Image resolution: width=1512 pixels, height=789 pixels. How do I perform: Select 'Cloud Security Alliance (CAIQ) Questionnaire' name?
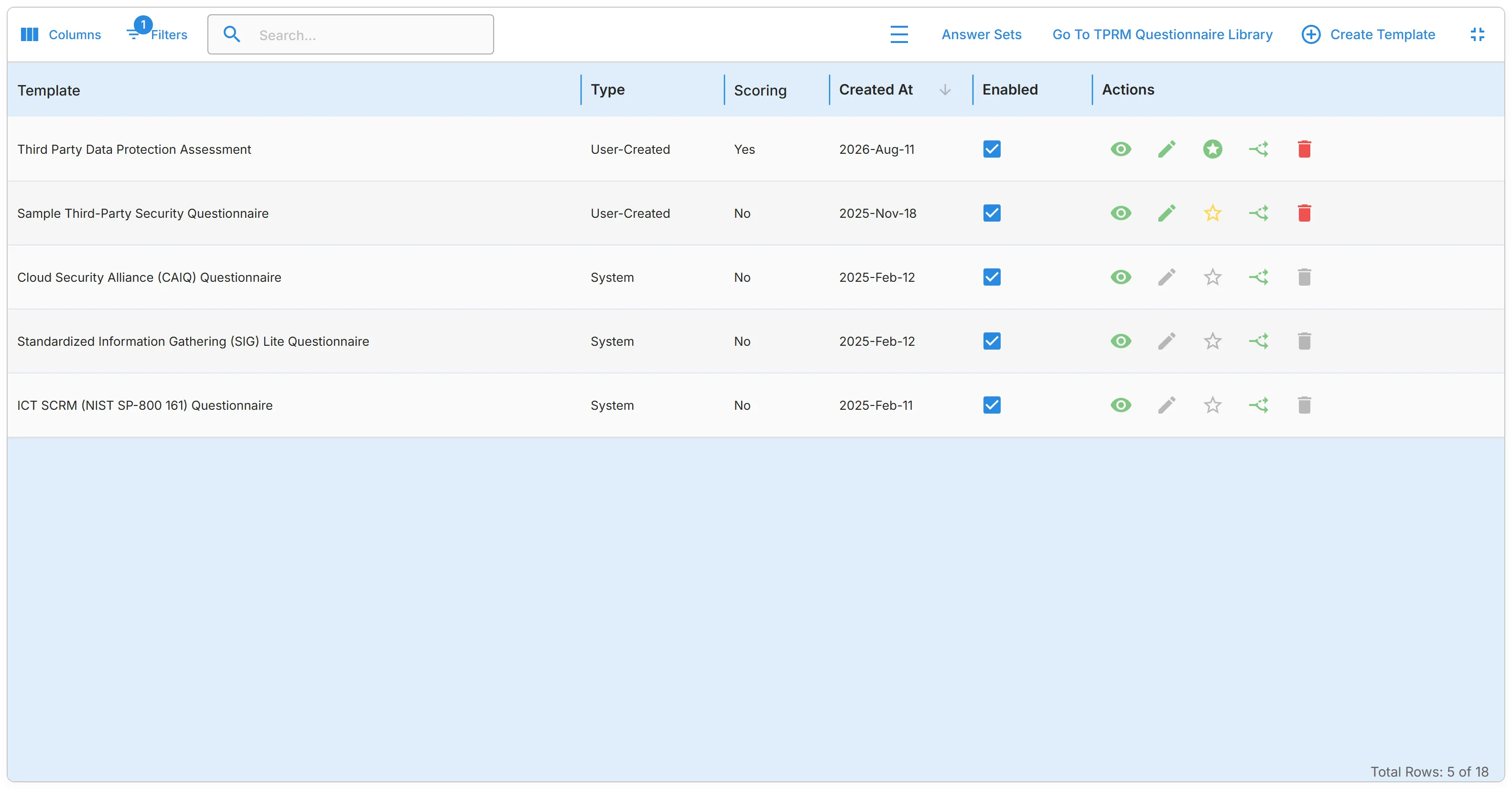tap(149, 277)
